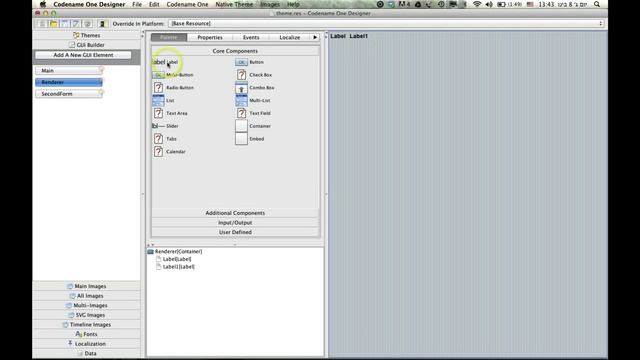Select the Multi-List palette component

(253, 100)
